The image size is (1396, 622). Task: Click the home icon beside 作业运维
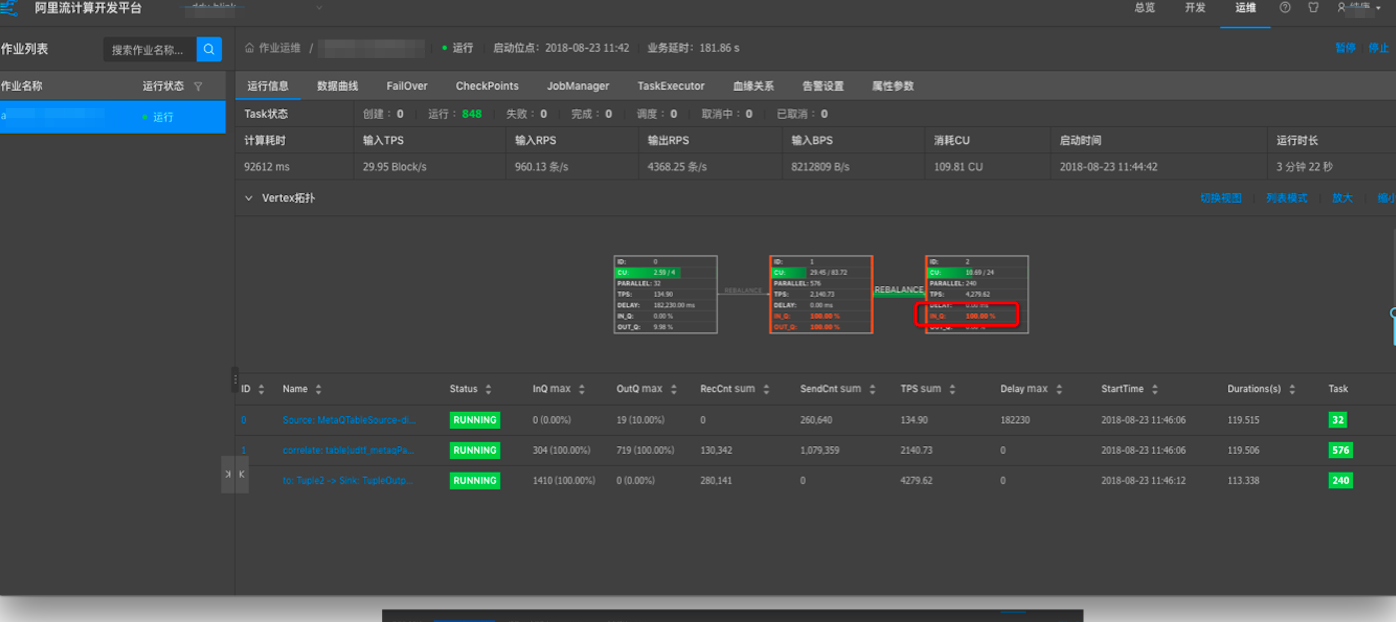(x=249, y=48)
